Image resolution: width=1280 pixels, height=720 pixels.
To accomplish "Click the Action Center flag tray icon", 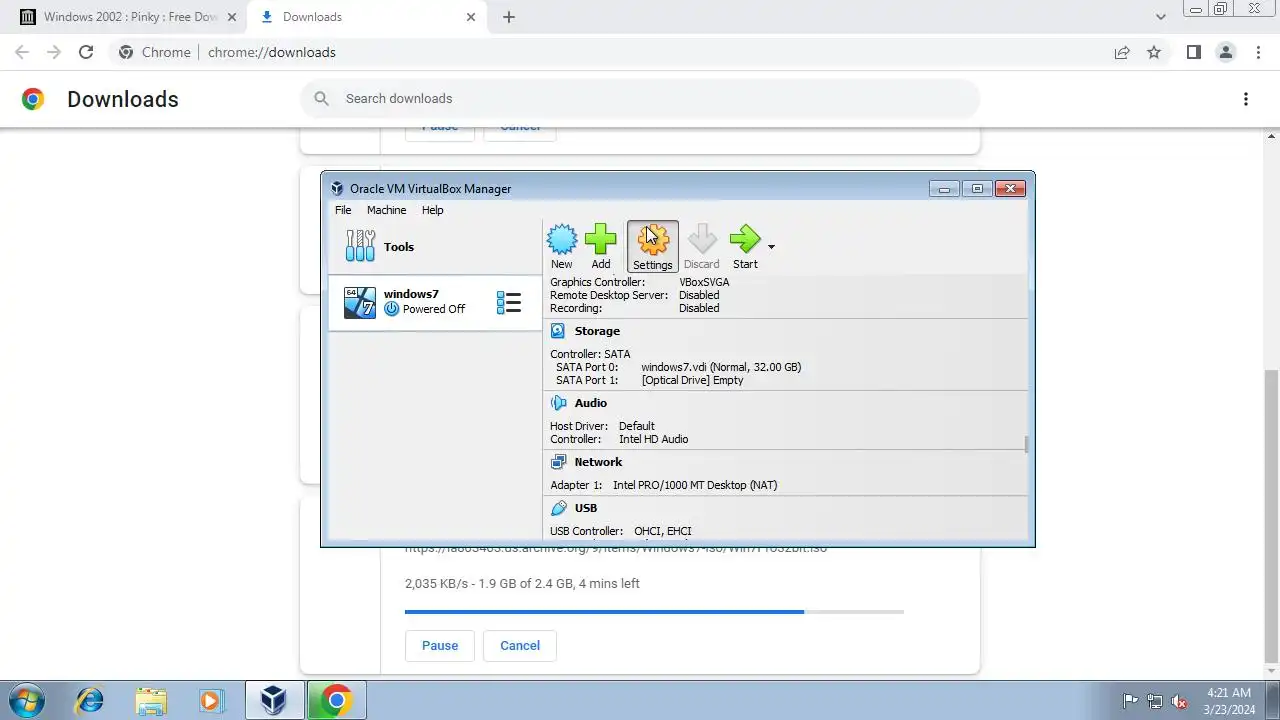I will (1130, 701).
